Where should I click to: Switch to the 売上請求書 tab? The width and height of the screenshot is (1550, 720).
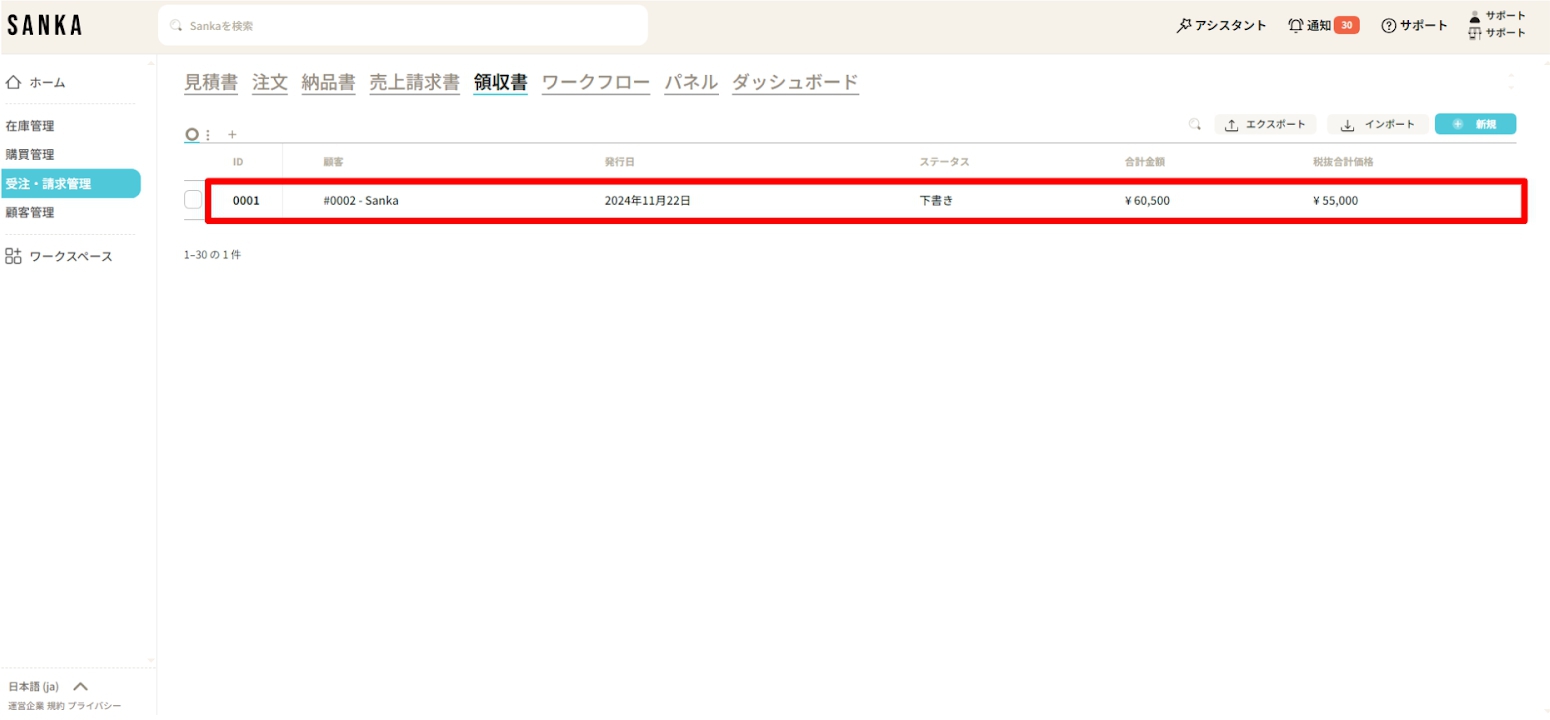415,82
